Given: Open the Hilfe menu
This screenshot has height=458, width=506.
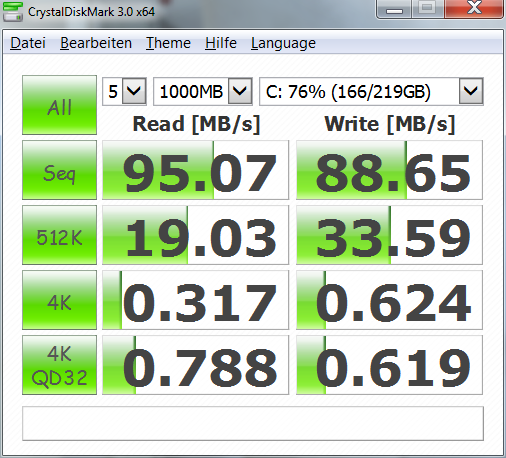Looking at the screenshot, I should click(x=221, y=43).
